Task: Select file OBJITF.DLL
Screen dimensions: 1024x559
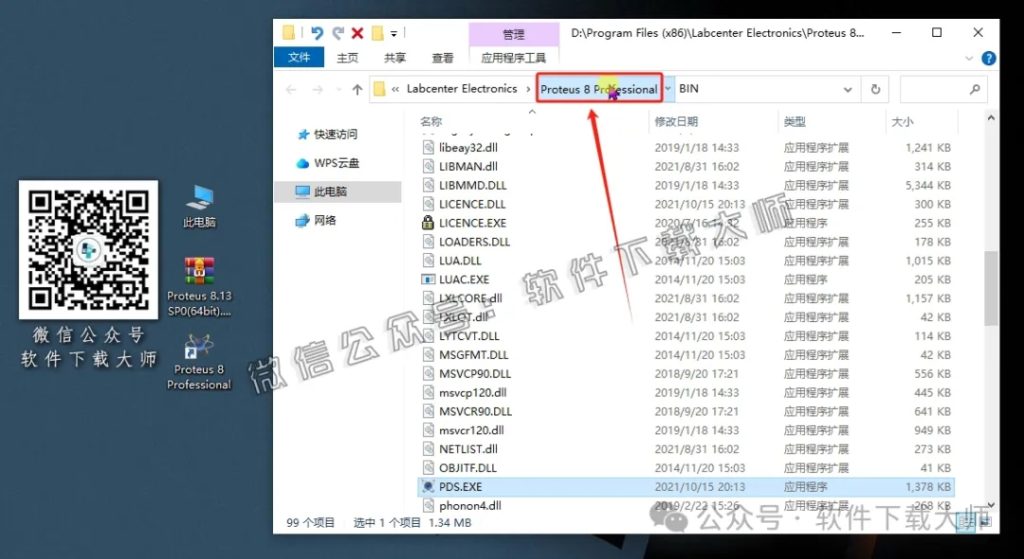Action: [468, 468]
